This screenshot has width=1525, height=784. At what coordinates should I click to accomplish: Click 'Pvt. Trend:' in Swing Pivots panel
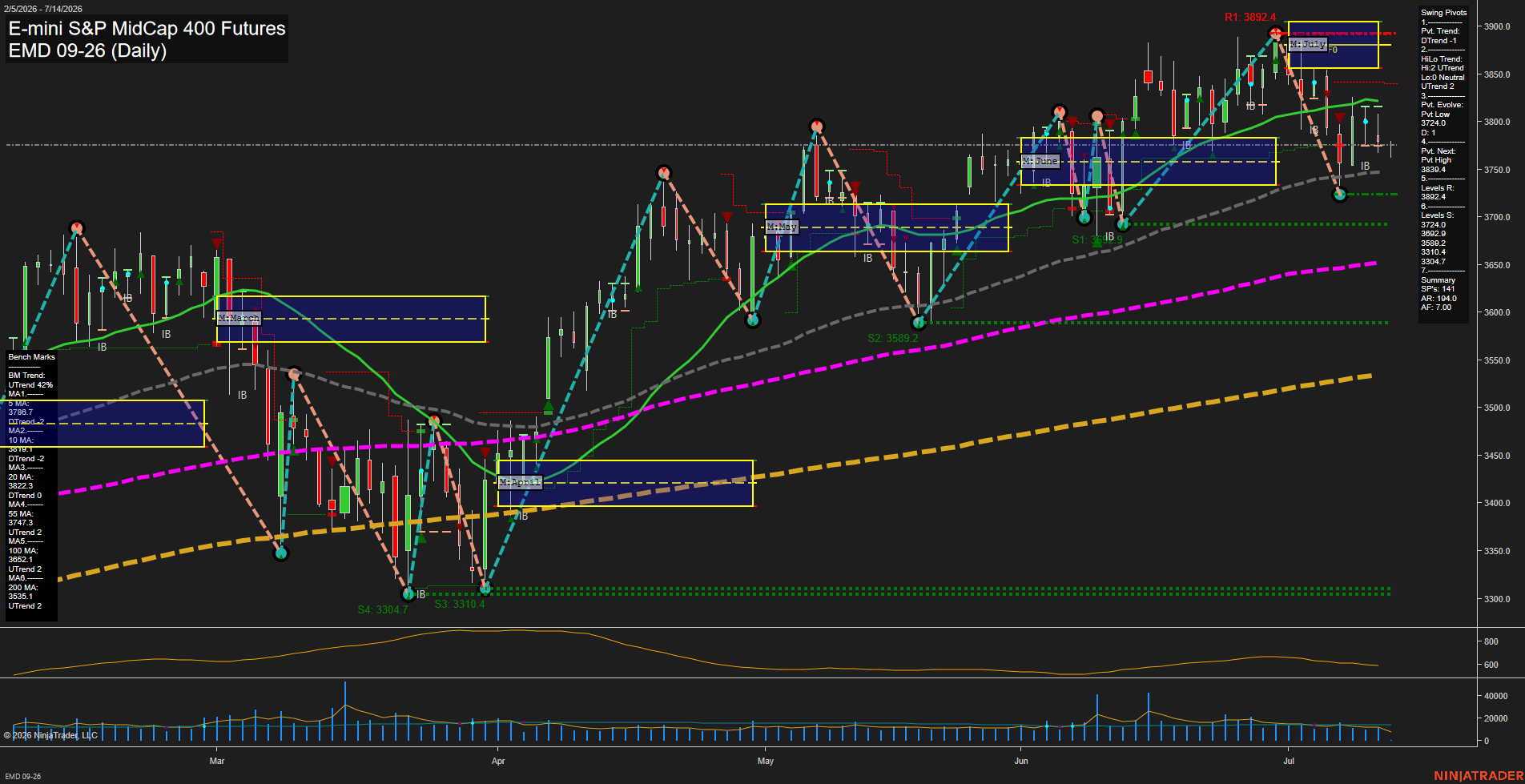[1440, 31]
